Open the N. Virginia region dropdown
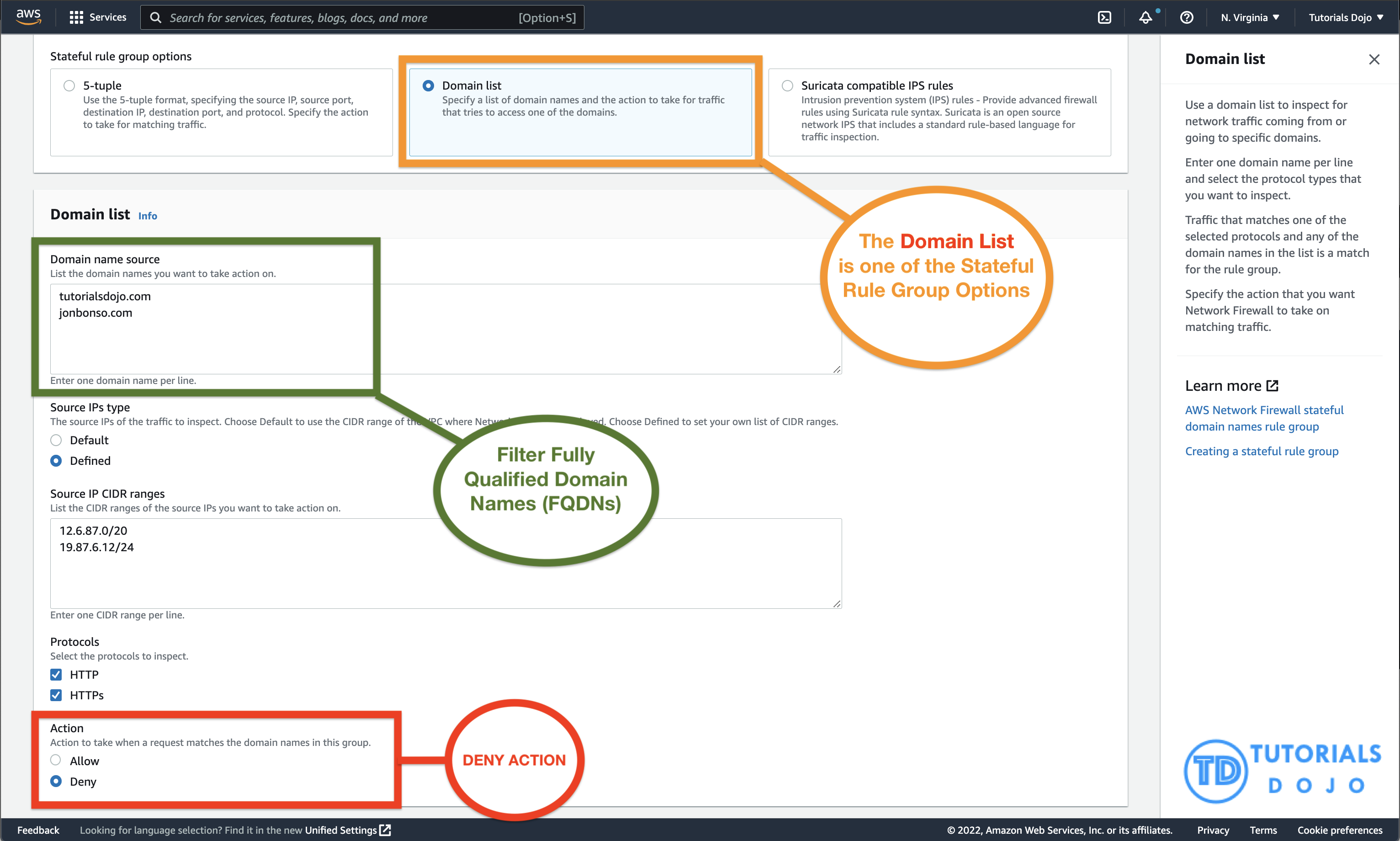 pyautogui.click(x=1249, y=17)
